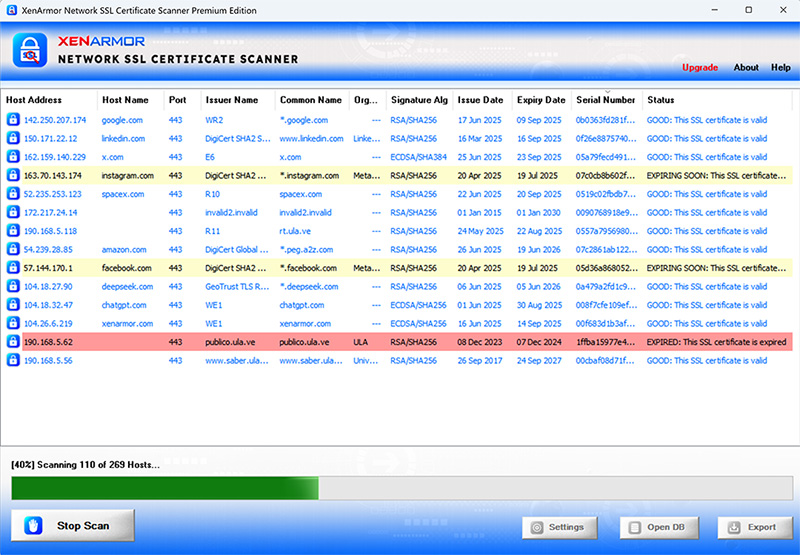800x555 pixels.
Task: Click the lock icon on the amazon.com row
Action: tap(13, 249)
